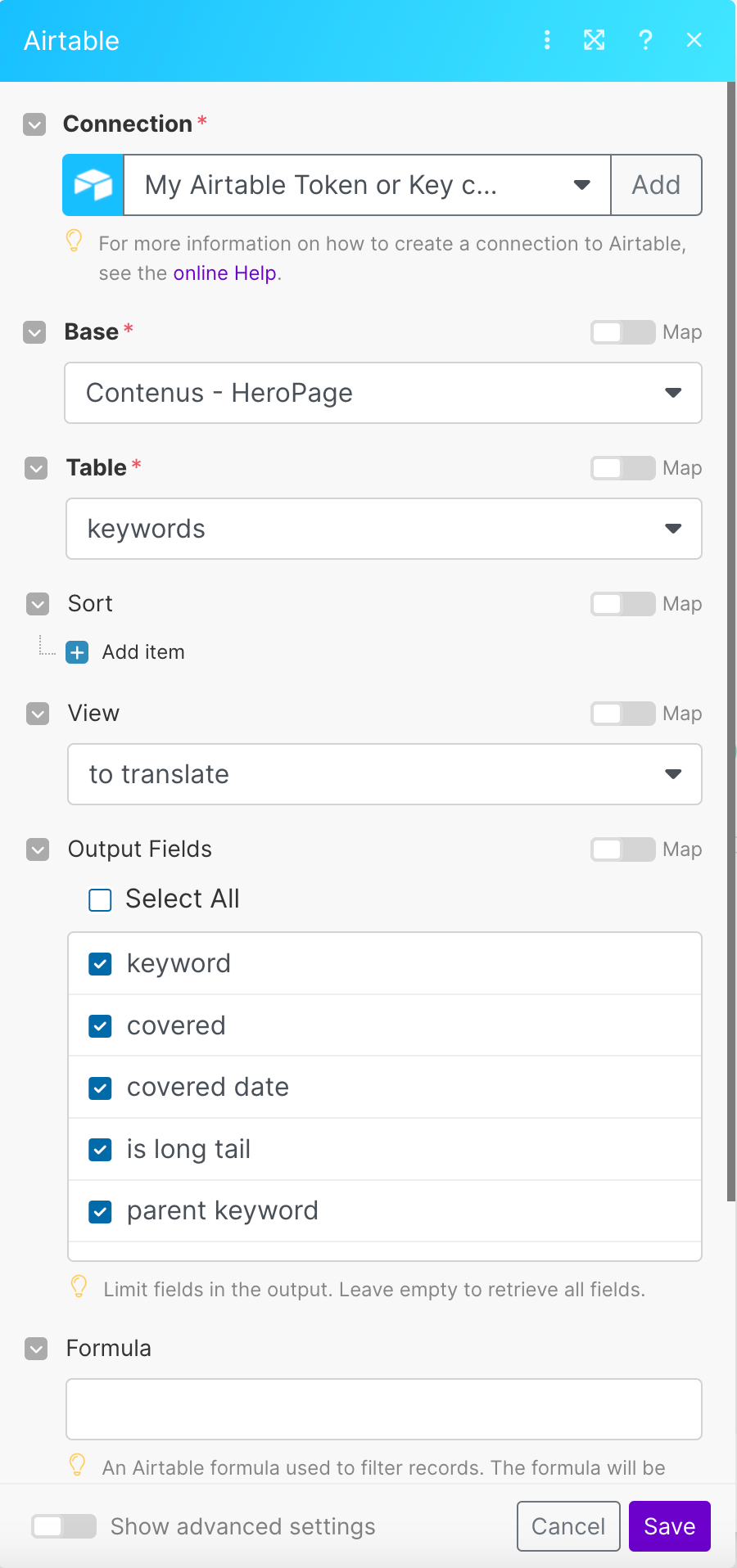Collapse the Output Fields section chevron
Screen dimensions: 737x1568
click(x=38, y=849)
